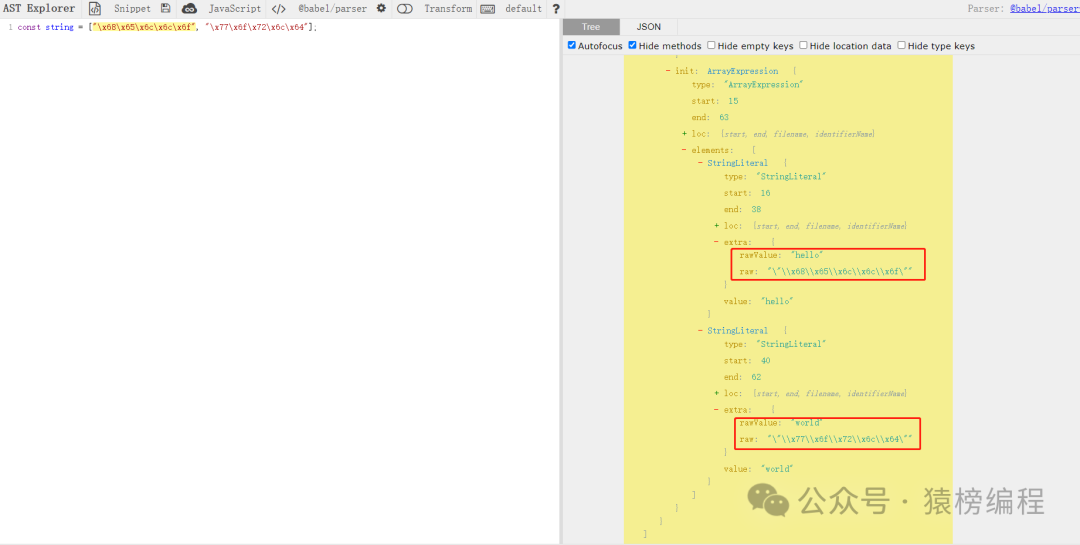
Task: Open the @babel/parser parser dropdown
Action: point(332,9)
